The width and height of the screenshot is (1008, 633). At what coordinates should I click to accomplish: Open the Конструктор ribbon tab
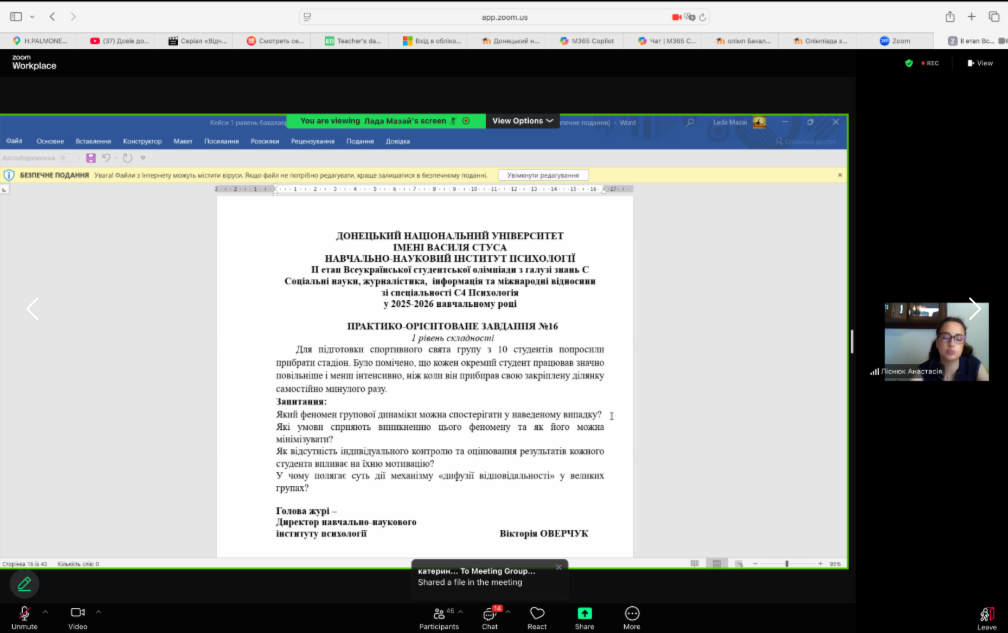pos(142,141)
